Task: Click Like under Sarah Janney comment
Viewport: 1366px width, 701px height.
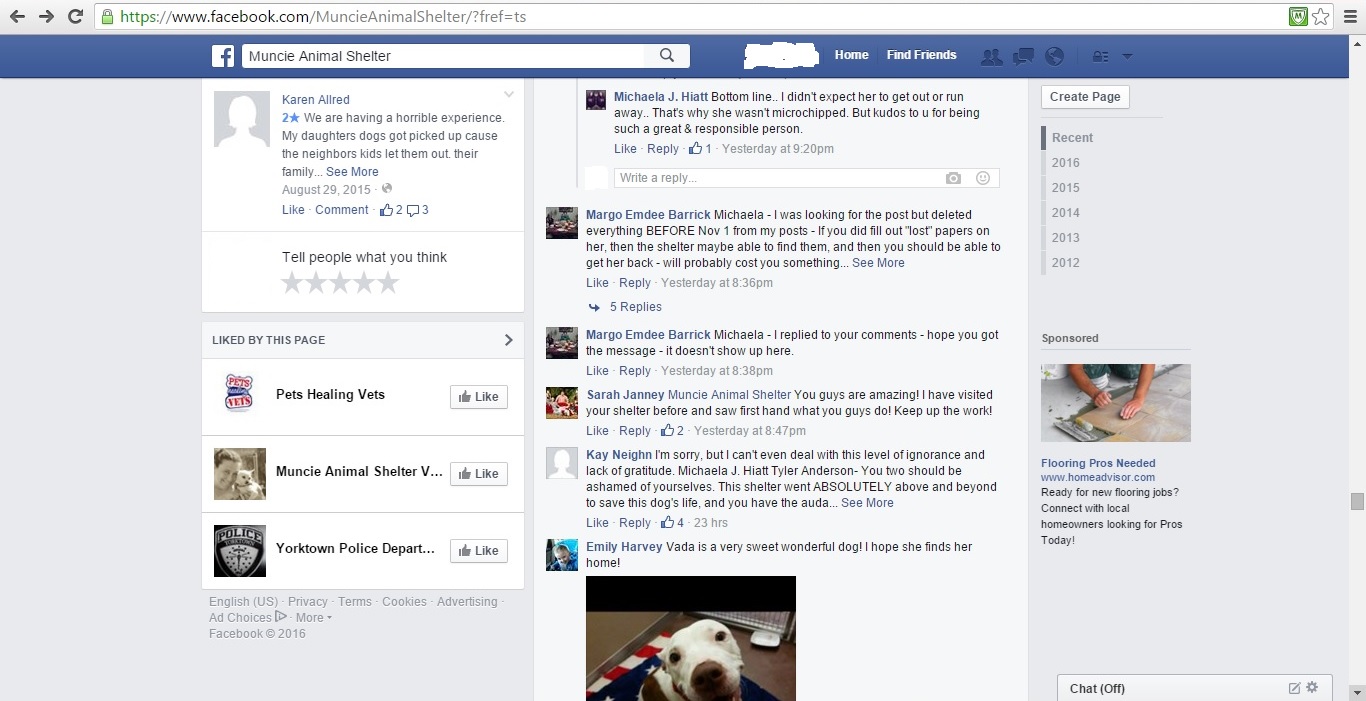Action: coord(597,431)
